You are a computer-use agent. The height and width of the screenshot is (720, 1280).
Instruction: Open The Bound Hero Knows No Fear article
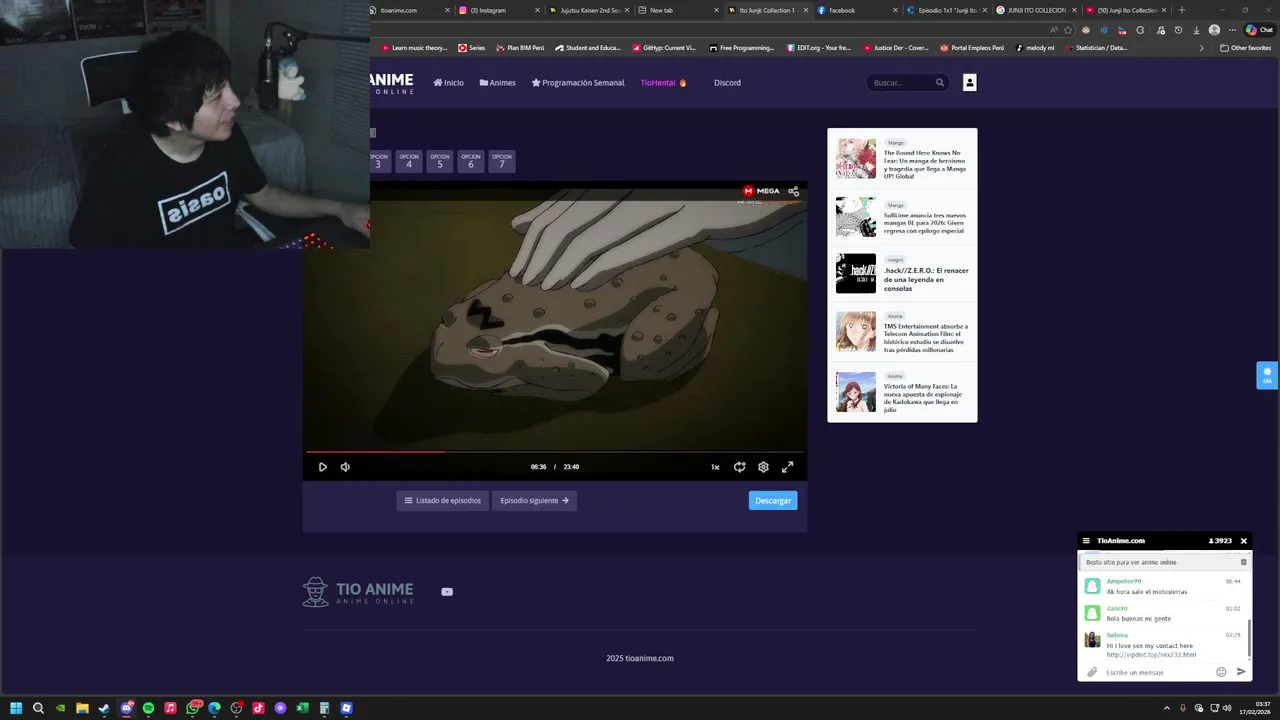click(x=902, y=158)
